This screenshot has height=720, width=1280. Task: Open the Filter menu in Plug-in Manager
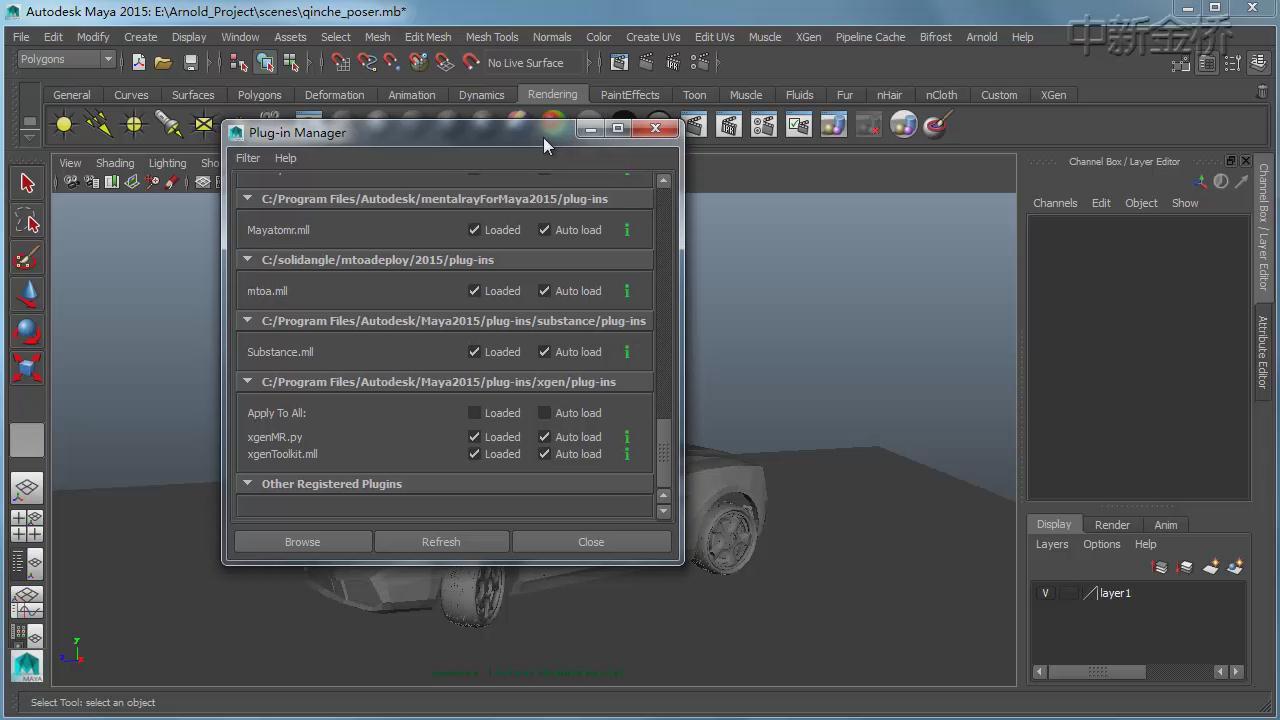pyautogui.click(x=247, y=158)
